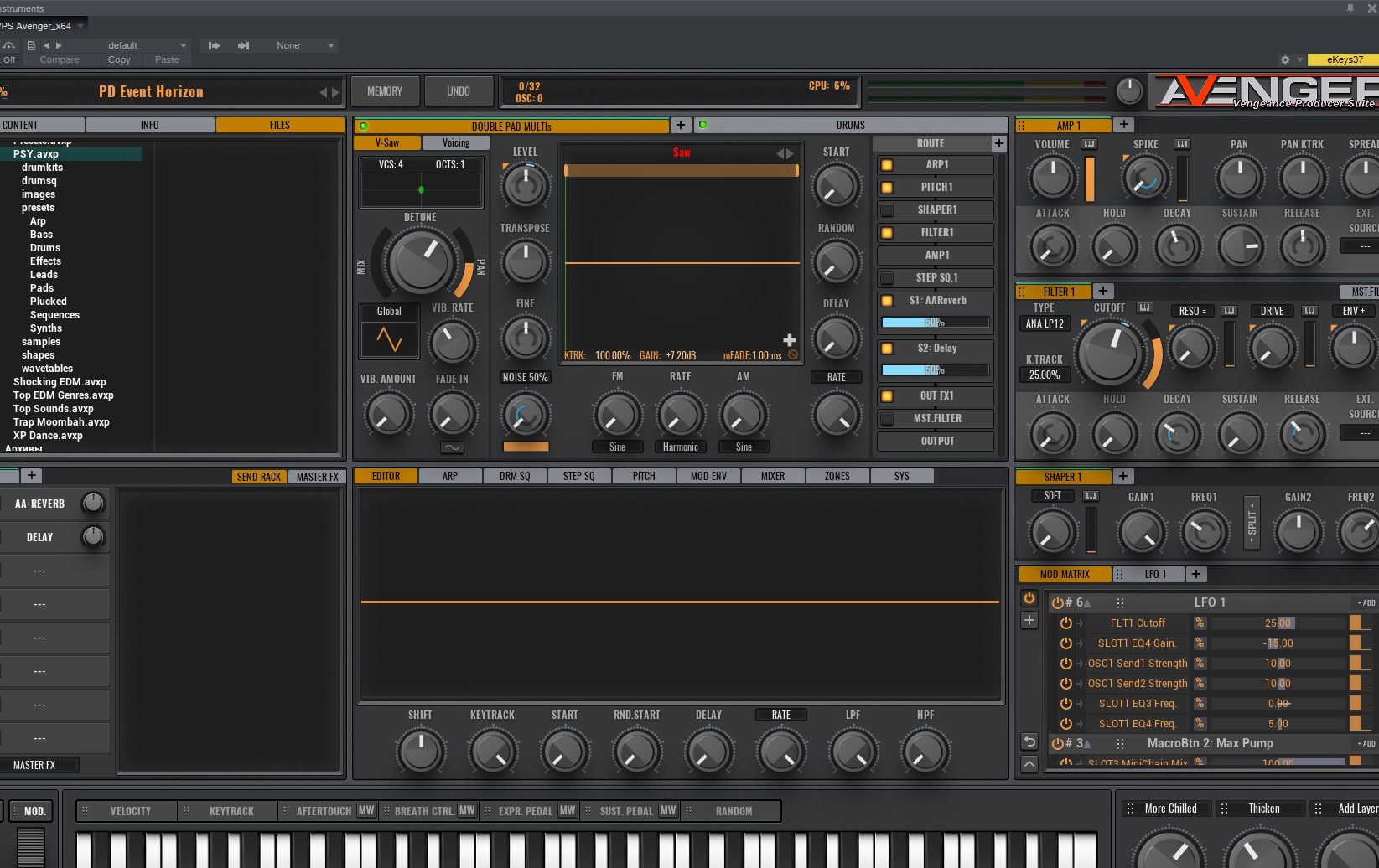
Task: Click the undo arrow icon in the mod matrix sidebar
Action: pos(1029,741)
